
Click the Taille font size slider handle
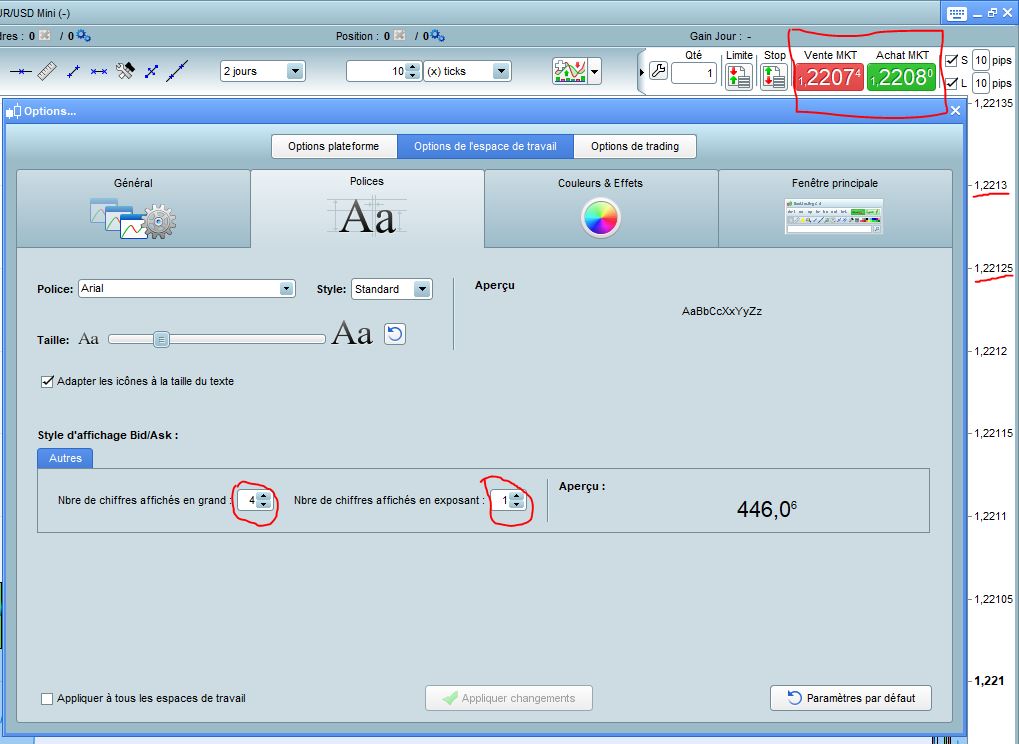(161, 339)
